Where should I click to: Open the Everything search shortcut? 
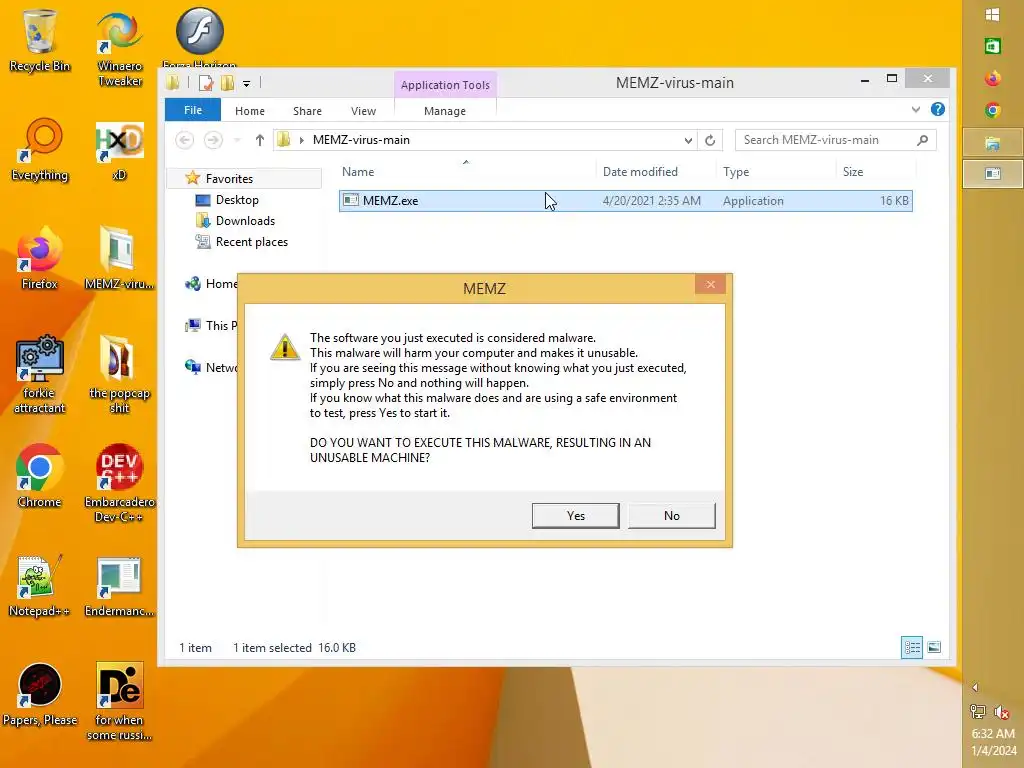[x=39, y=150]
